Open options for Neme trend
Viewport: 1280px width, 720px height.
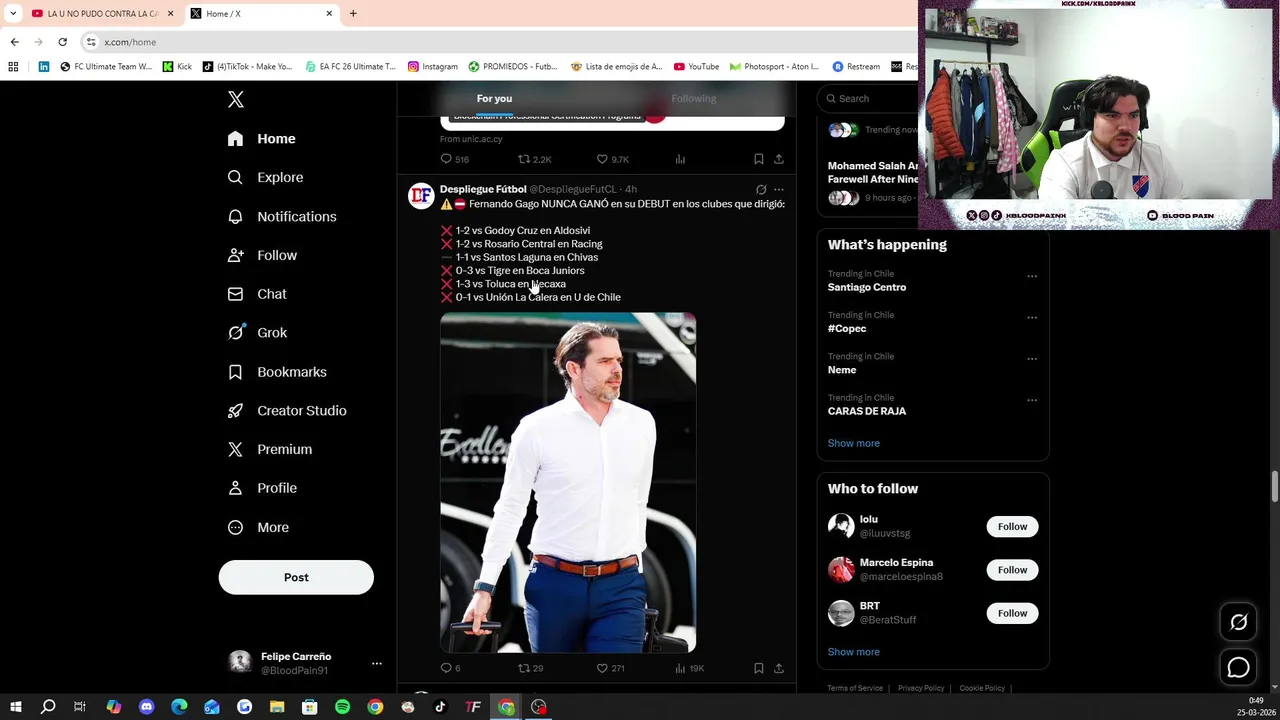1032,359
